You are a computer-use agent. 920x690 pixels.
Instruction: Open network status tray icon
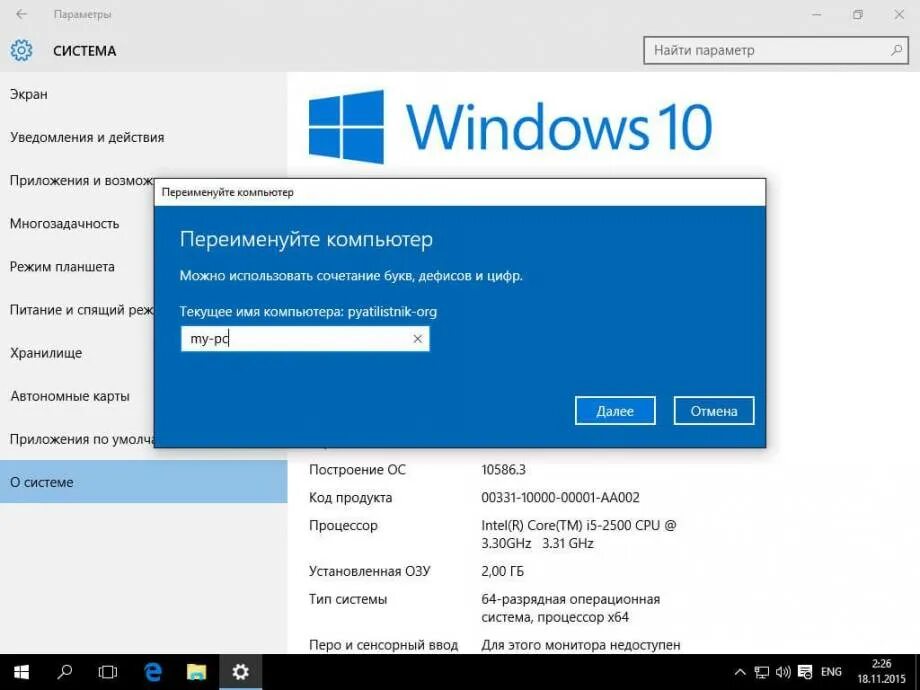click(762, 672)
